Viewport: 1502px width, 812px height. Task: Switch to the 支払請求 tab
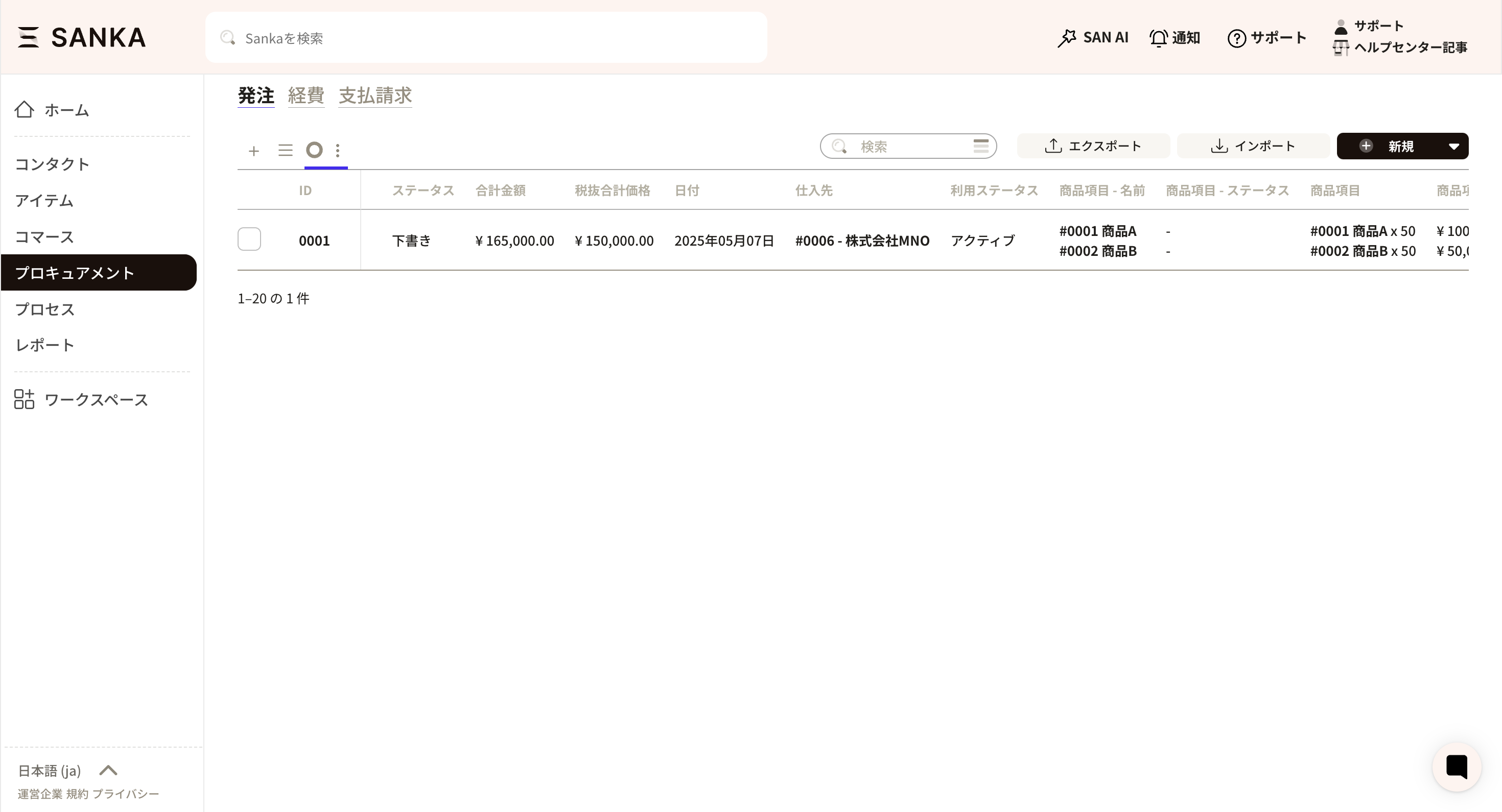375,95
